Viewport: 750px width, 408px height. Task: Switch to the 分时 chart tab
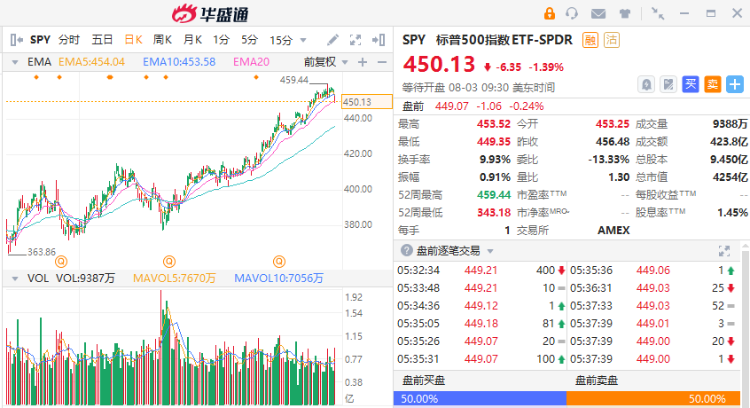coord(69,40)
